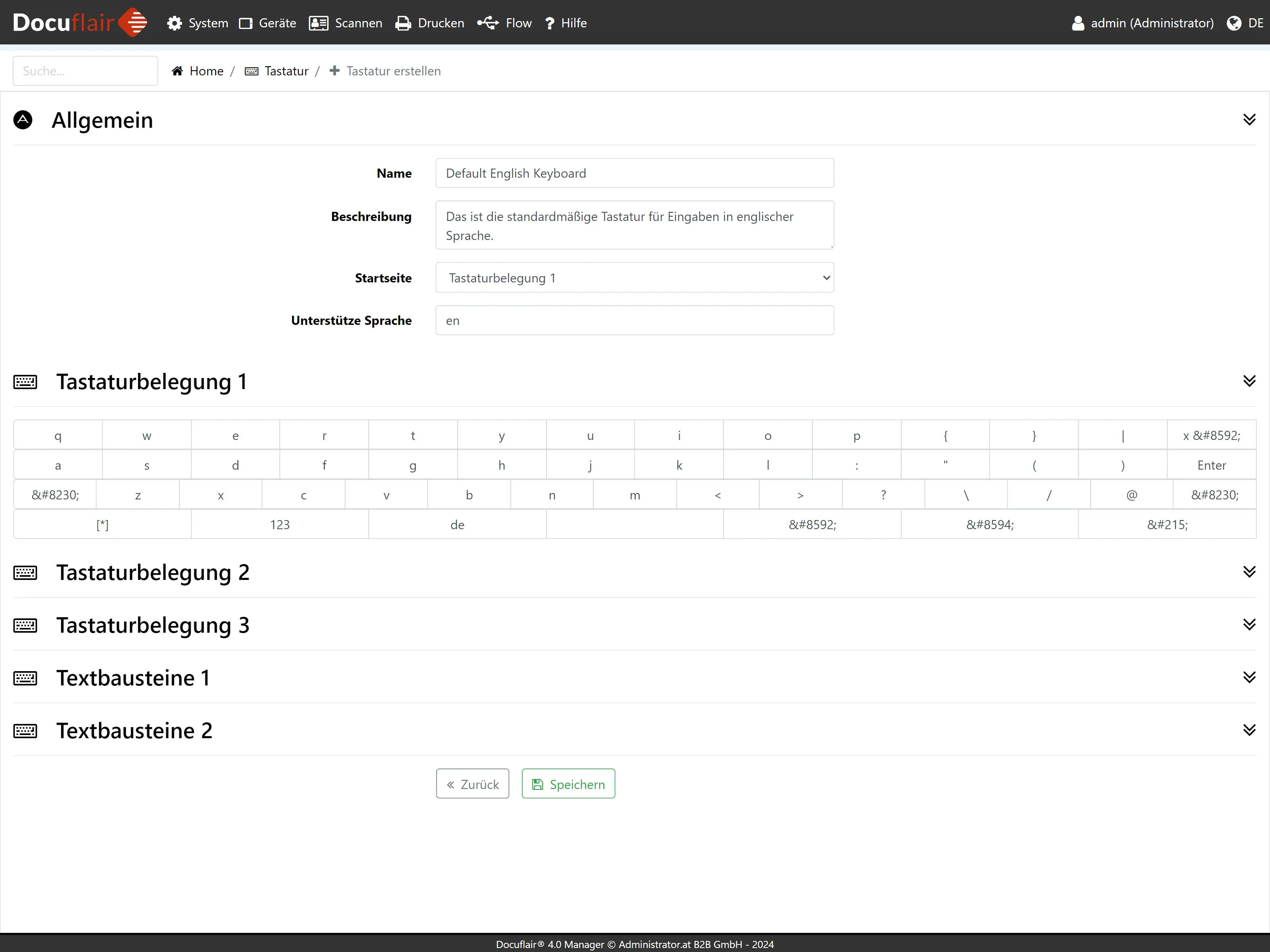
Task: Click the Flow USB icon in navbar
Action: [x=488, y=23]
